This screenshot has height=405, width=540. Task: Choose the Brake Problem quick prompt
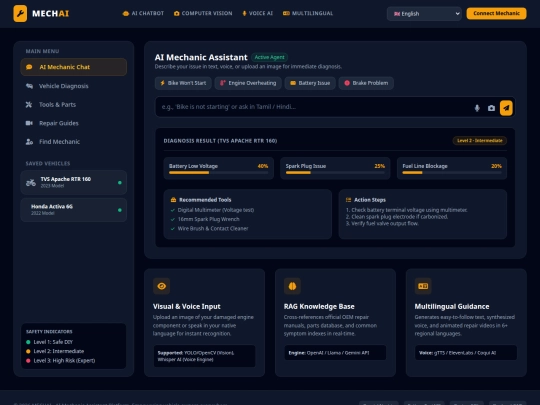tap(366, 83)
